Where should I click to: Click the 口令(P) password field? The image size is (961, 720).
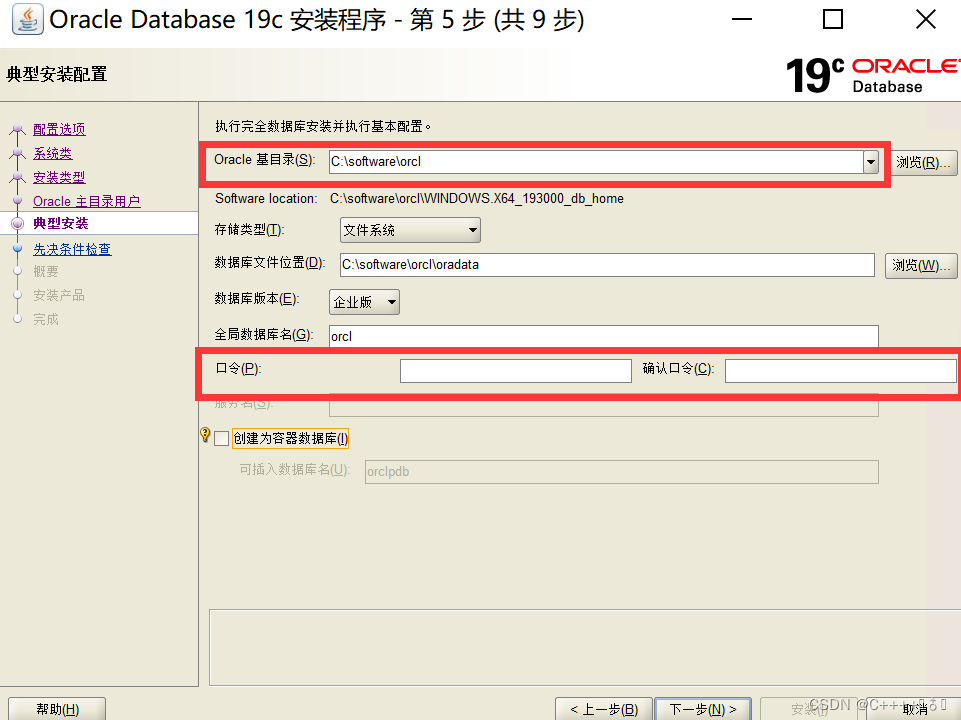point(515,371)
